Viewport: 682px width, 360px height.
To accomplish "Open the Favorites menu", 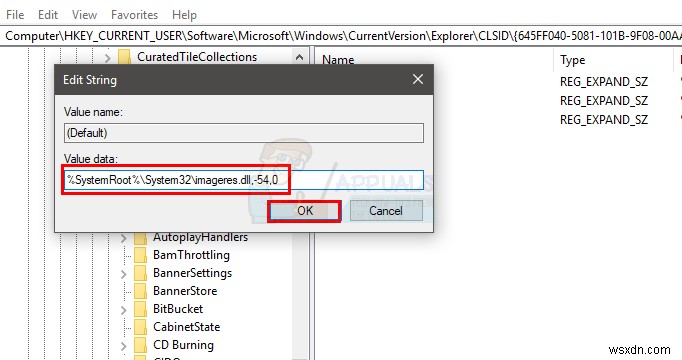I will [x=134, y=15].
